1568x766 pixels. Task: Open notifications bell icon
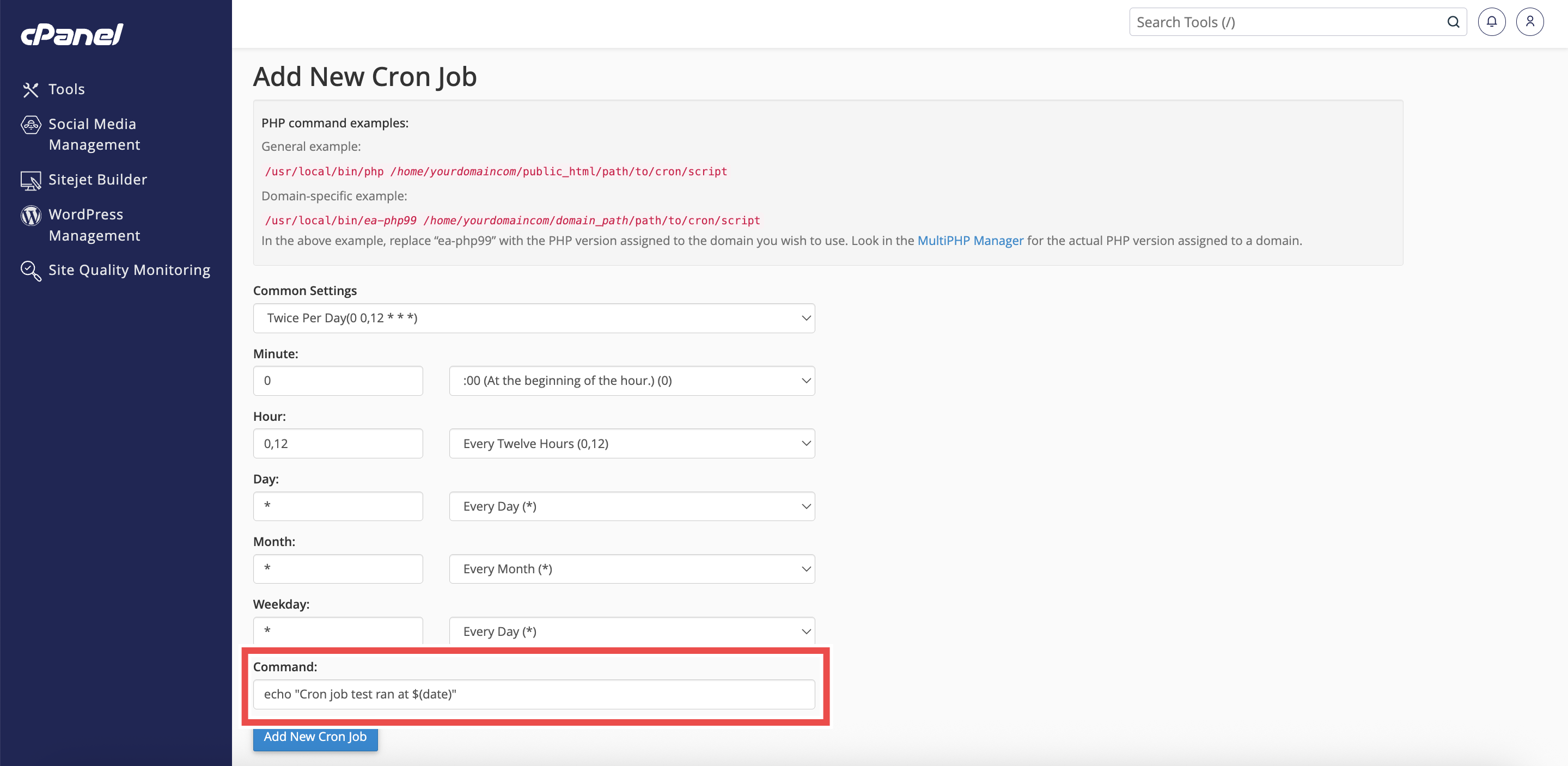coord(1491,22)
